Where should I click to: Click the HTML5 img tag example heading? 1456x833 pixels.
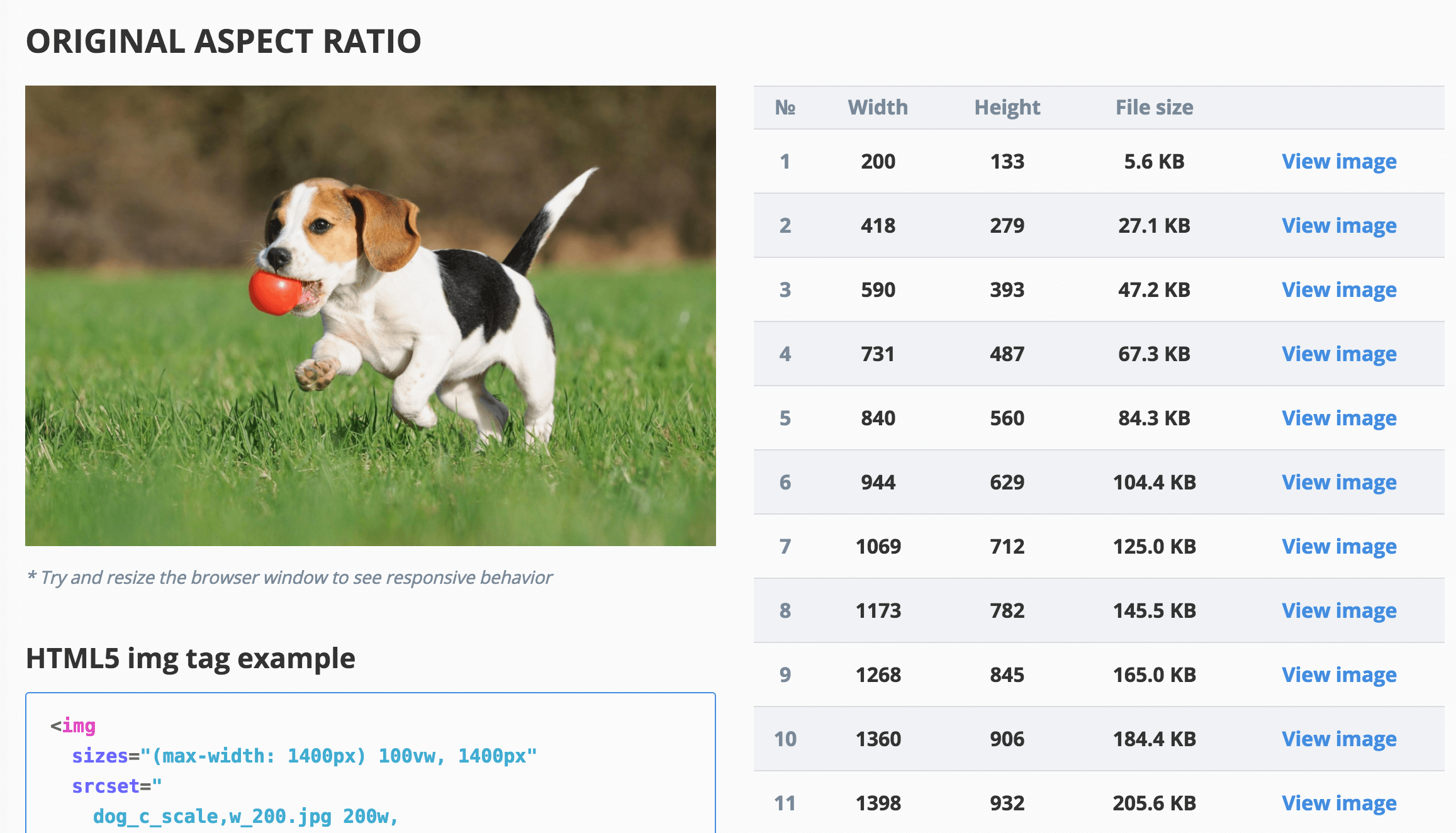click(189, 659)
